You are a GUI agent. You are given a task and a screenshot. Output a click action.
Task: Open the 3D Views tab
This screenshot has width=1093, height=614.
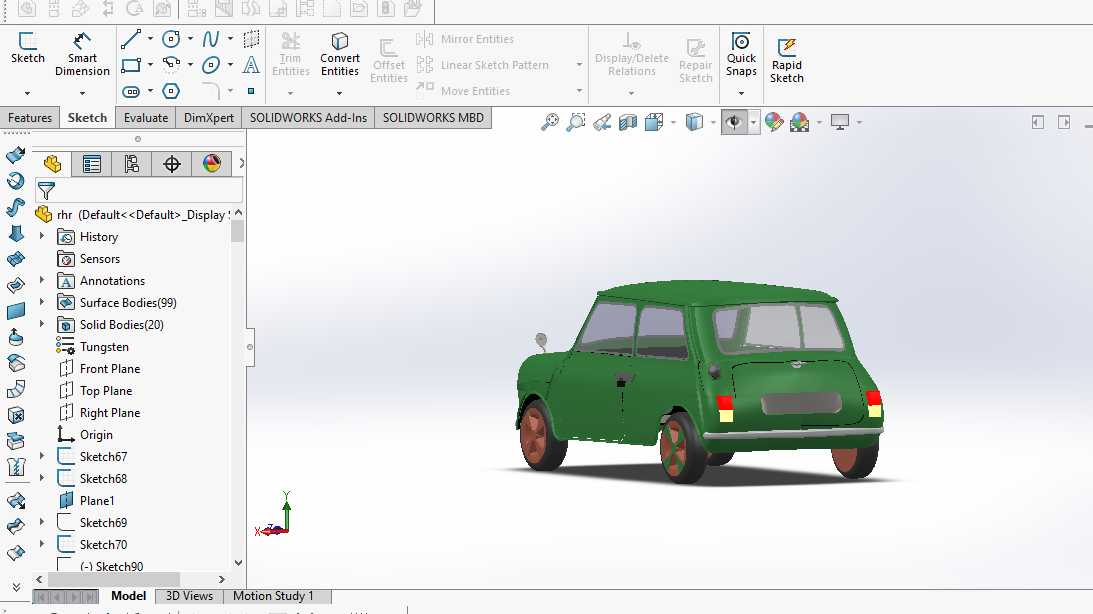point(189,596)
